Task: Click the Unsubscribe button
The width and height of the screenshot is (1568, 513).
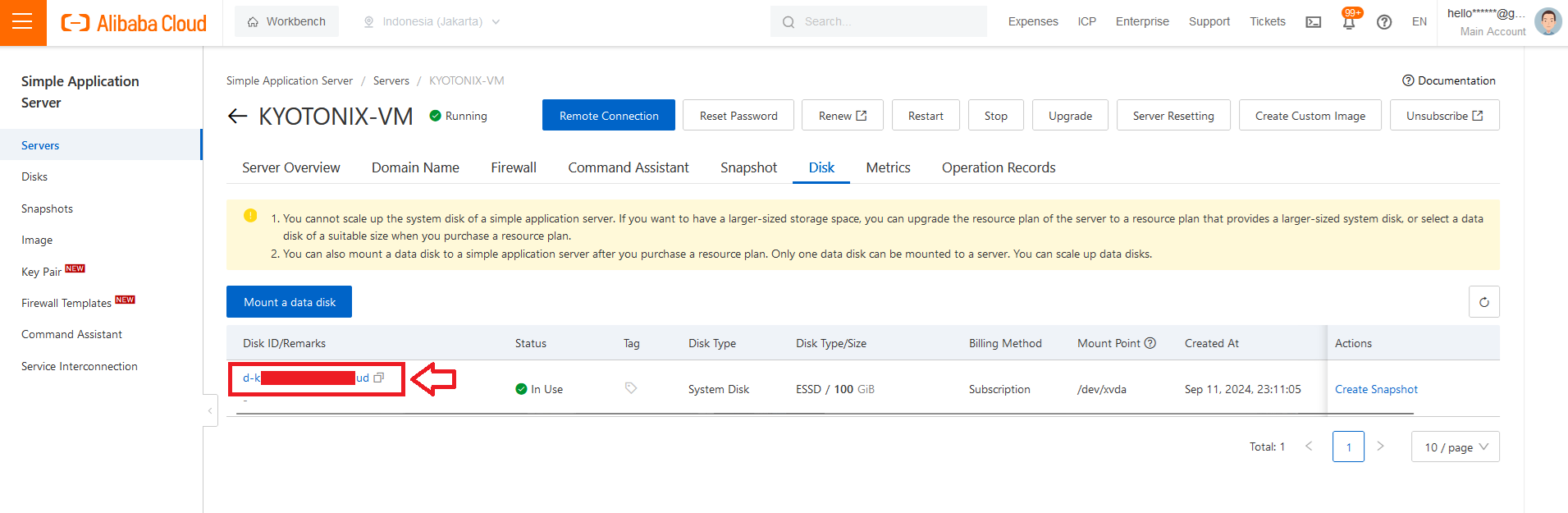Action: (x=1445, y=115)
